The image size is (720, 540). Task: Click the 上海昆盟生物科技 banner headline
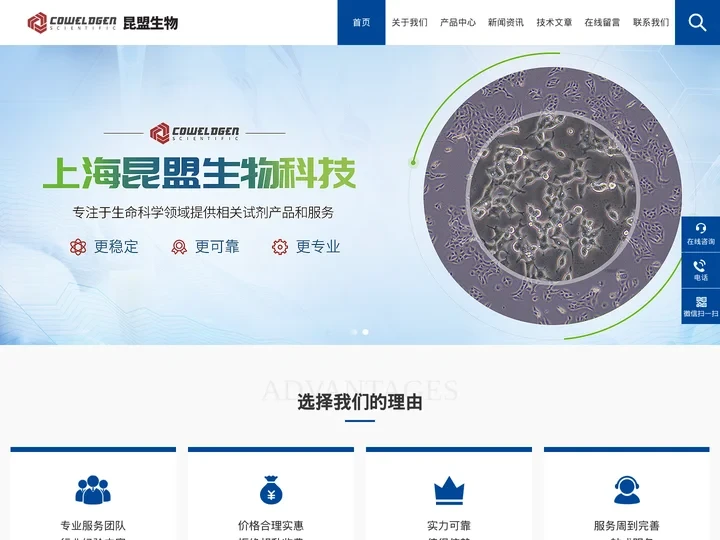(x=199, y=173)
